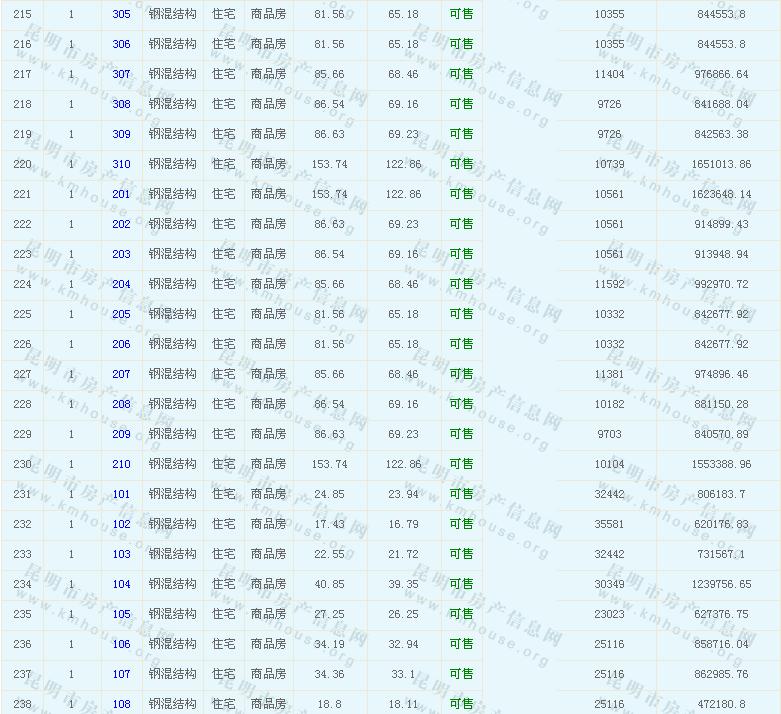Select row index 234 cell
The image size is (781, 714).
click(22, 584)
